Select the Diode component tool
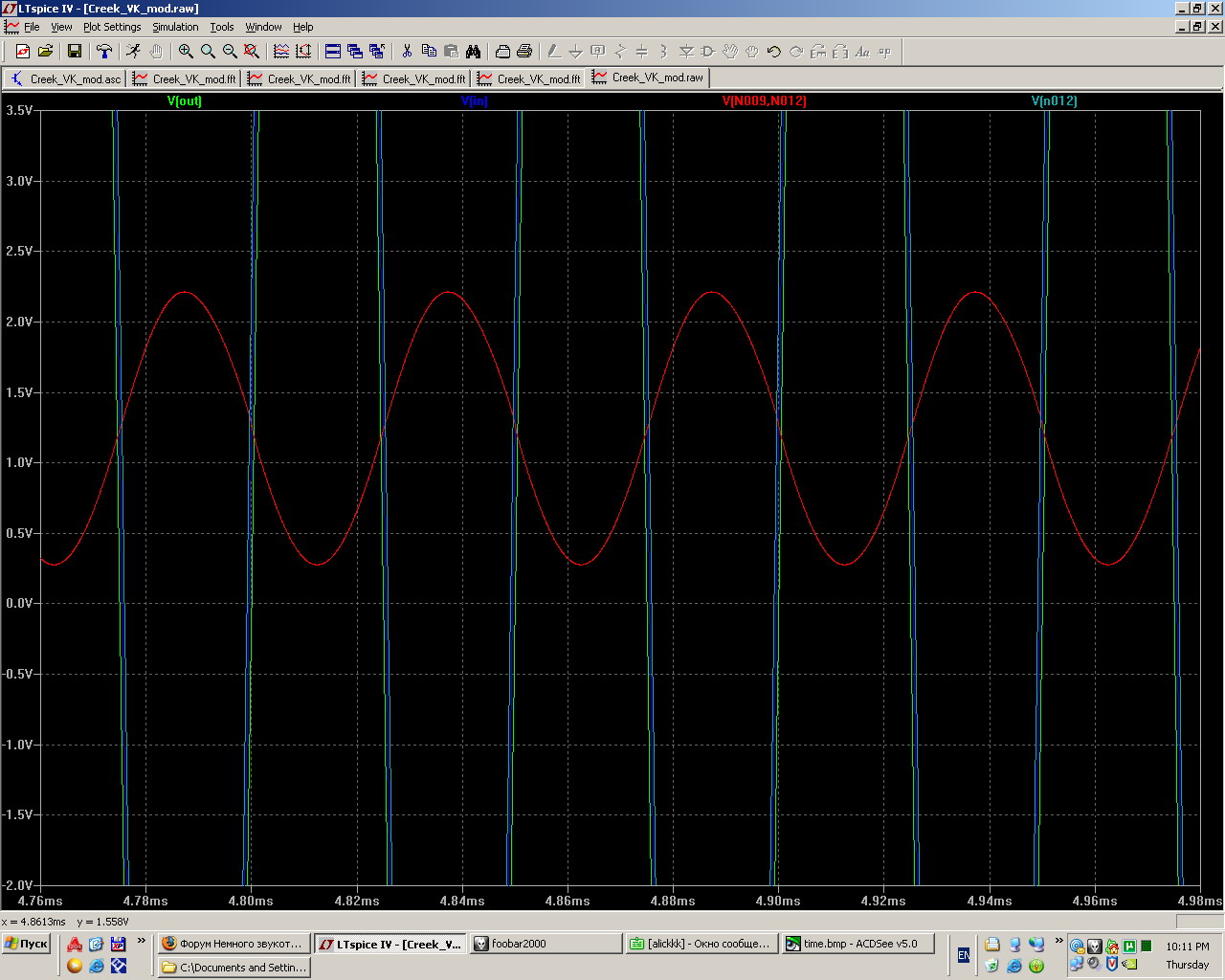This screenshot has height=980, width=1225. tap(686, 52)
